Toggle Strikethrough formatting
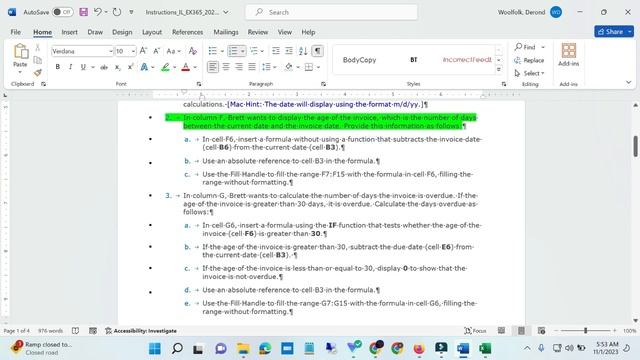 [104, 67]
